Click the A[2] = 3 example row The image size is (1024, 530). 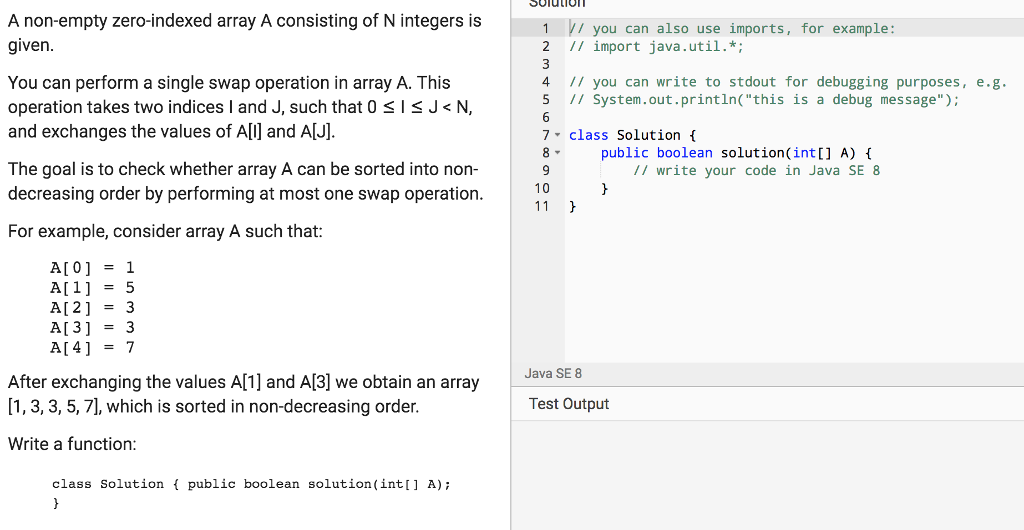click(x=93, y=307)
